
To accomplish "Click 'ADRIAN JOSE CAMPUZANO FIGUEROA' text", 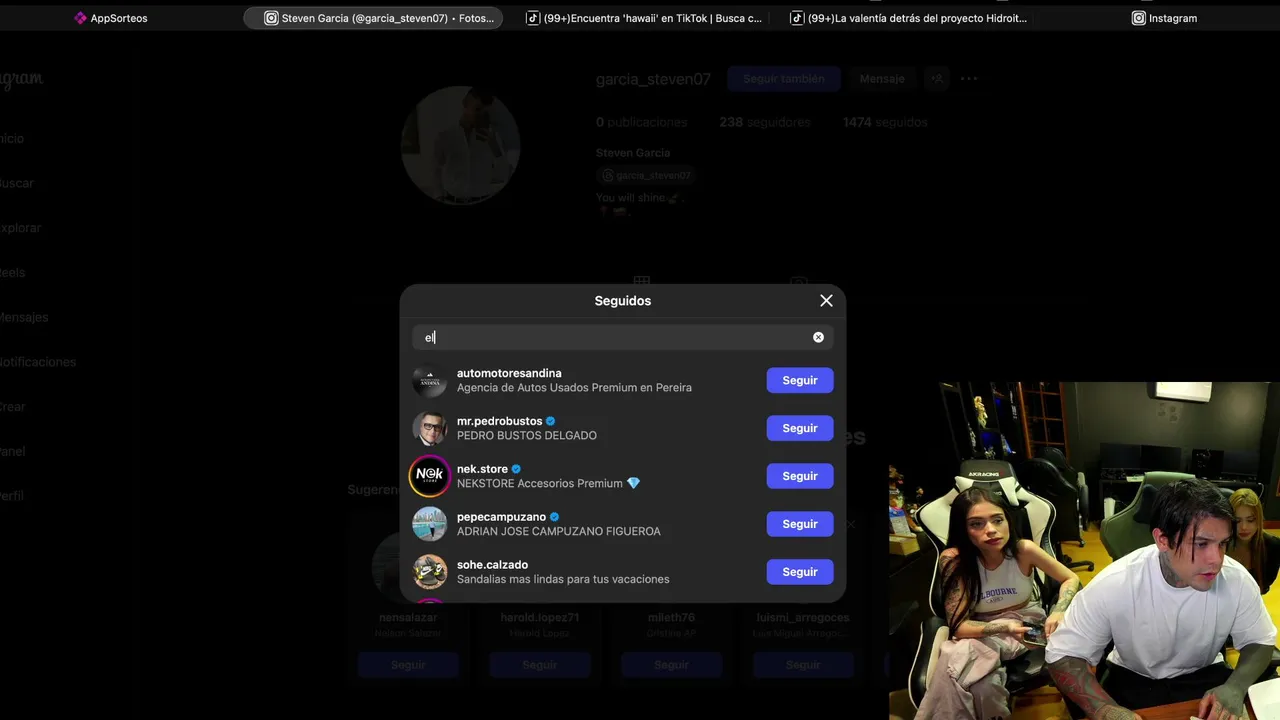I will click(x=559, y=532).
